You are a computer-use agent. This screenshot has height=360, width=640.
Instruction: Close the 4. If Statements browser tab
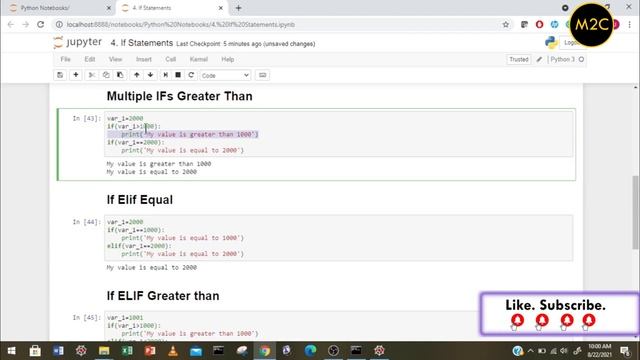pyautogui.click(x=221, y=8)
